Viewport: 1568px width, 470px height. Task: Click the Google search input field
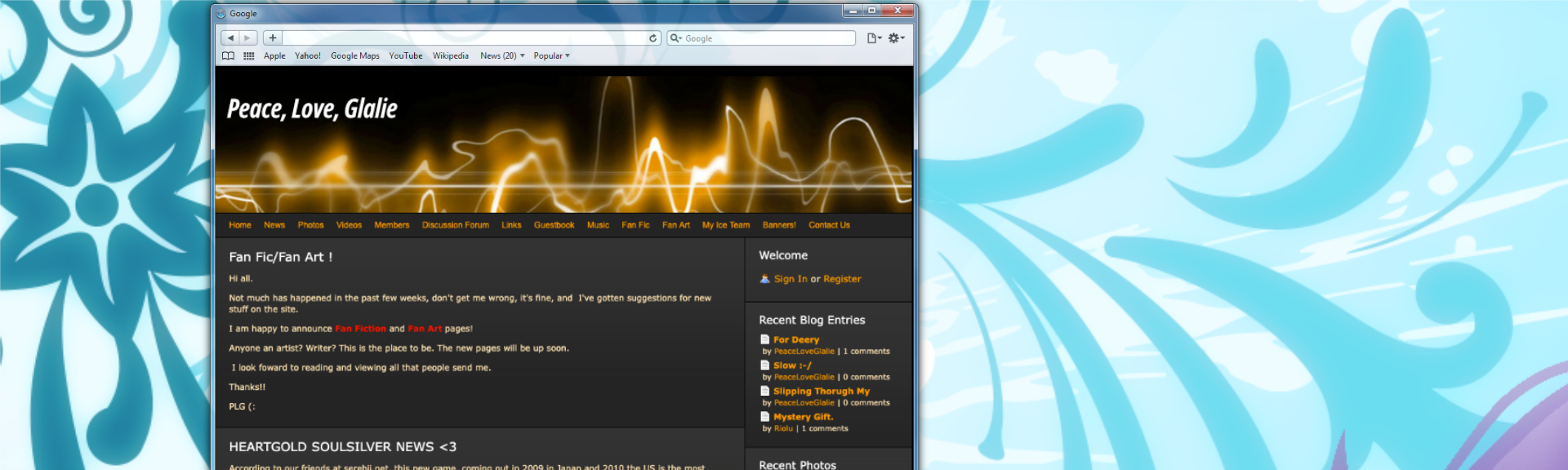[768, 38]
